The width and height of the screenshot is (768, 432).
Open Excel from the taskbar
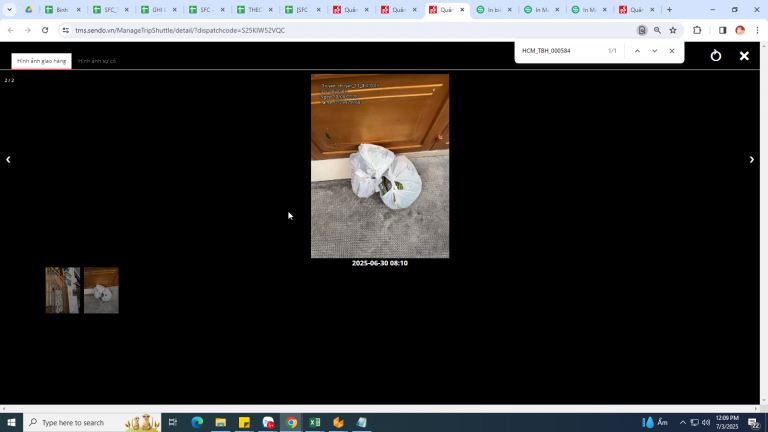click(x=314, y=422)
